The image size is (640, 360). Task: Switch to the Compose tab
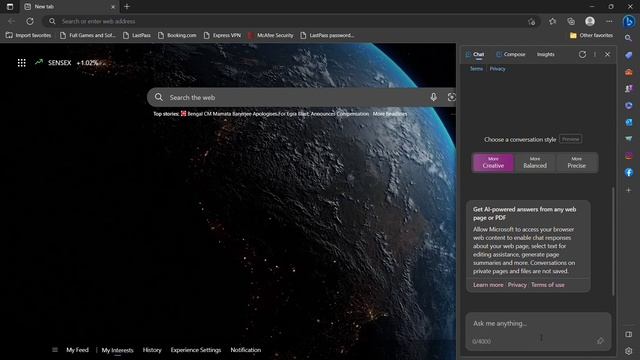point(510,54)
